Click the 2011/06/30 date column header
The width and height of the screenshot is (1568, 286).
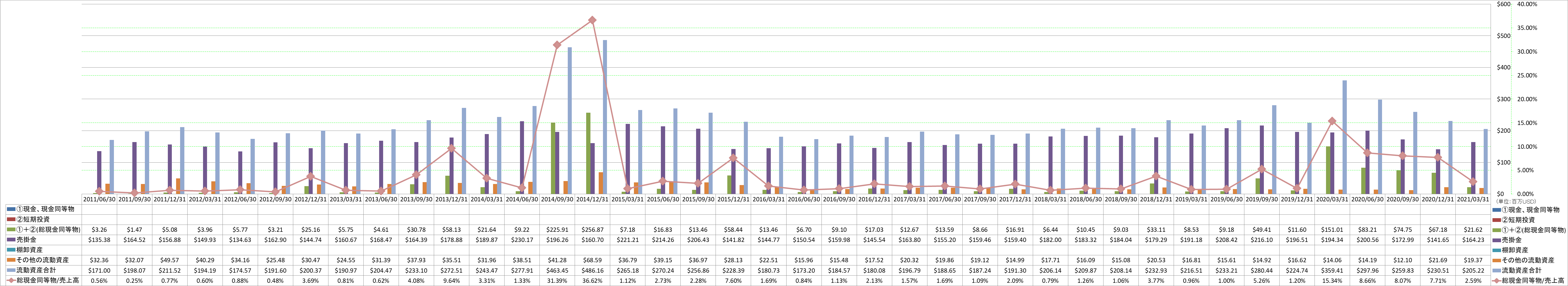pyautogui.click(x=99, y=199)
